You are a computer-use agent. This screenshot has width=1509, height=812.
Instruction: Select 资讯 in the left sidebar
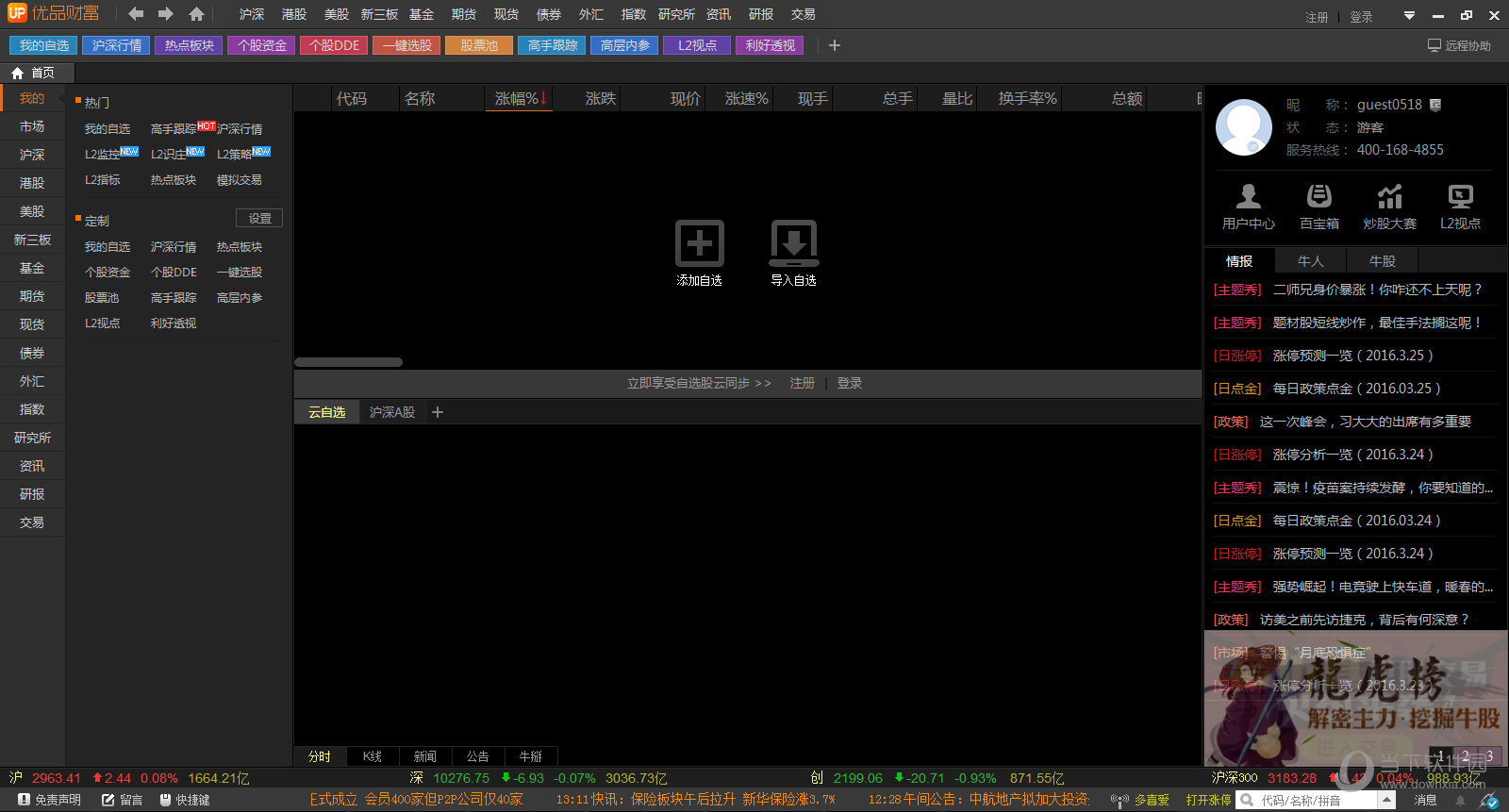[x=32, y=466]
